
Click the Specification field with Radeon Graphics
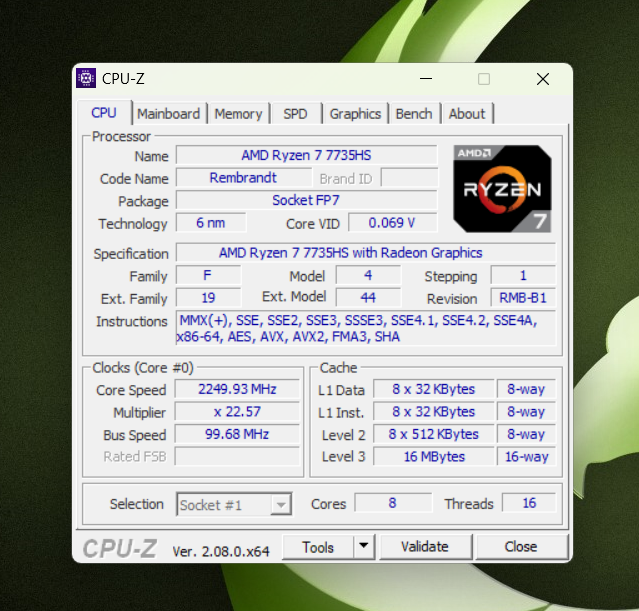click(366, 253)
